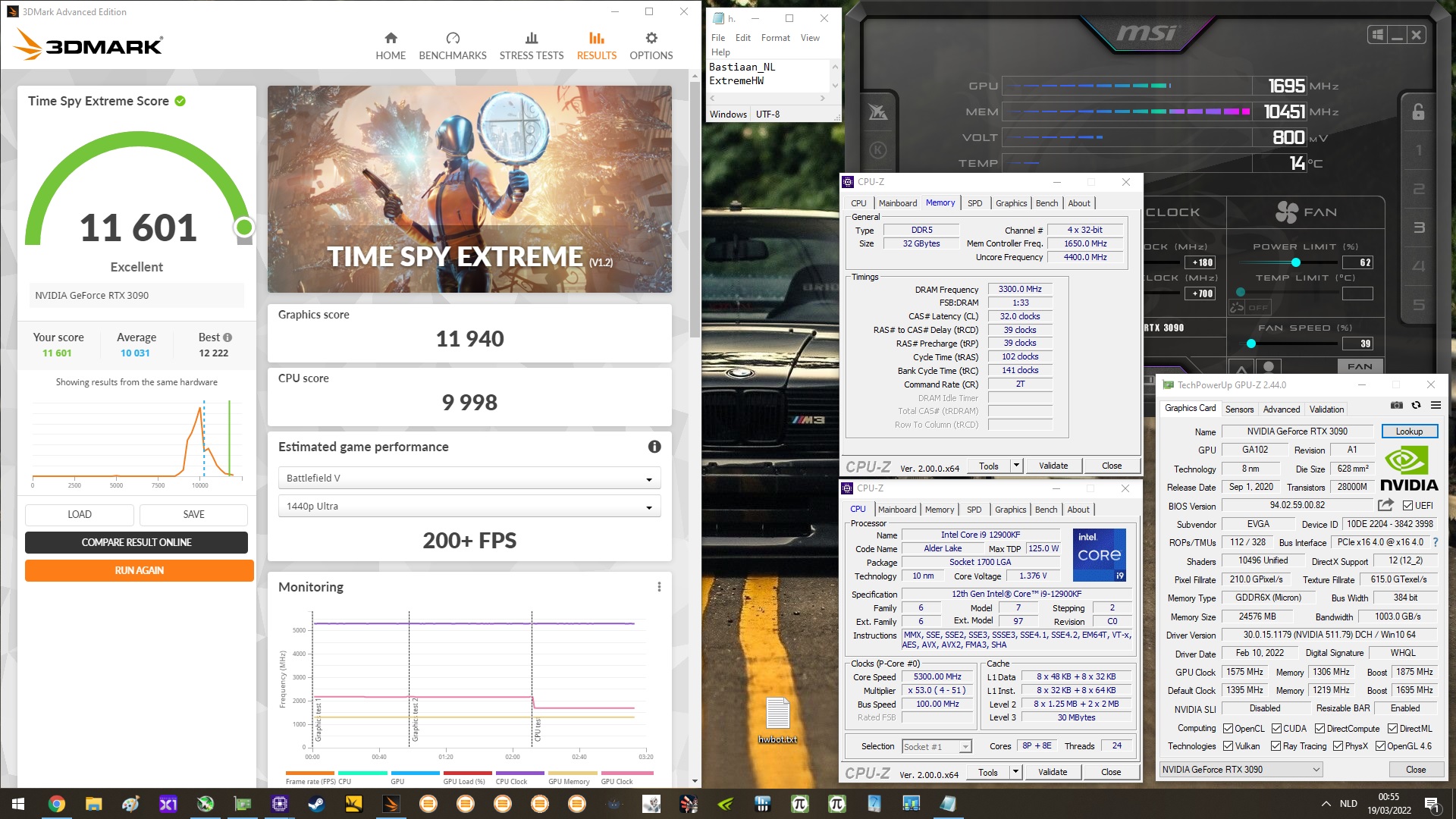
Task: Expand the Battlefield V game dropdown
Action: tap(469, 478)
